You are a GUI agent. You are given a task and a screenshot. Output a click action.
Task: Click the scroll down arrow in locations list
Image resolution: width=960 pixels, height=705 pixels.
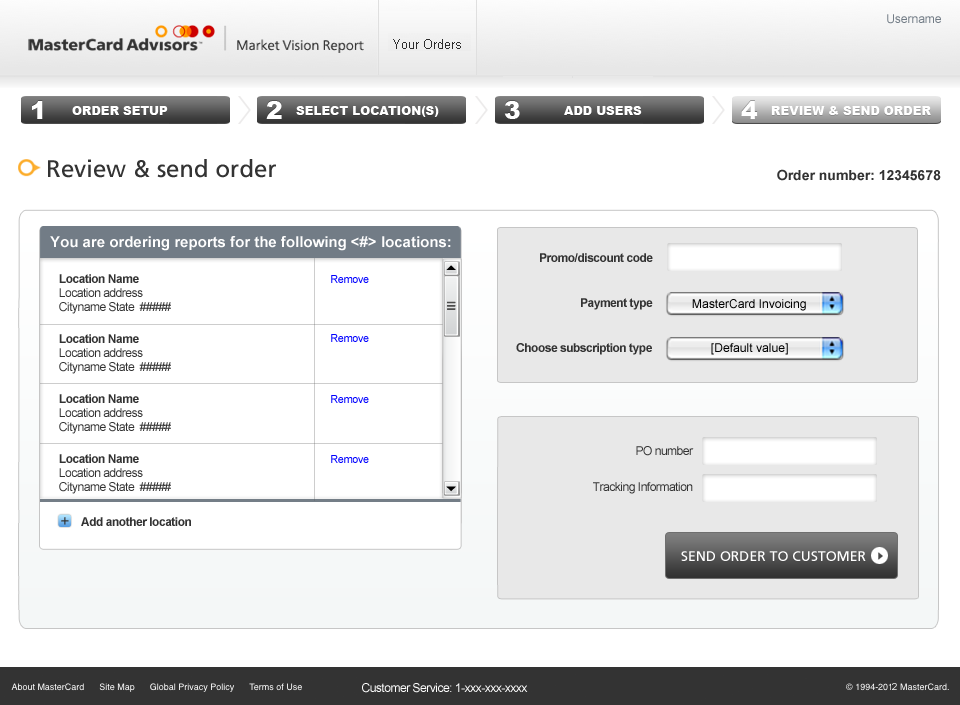point(451,488)
